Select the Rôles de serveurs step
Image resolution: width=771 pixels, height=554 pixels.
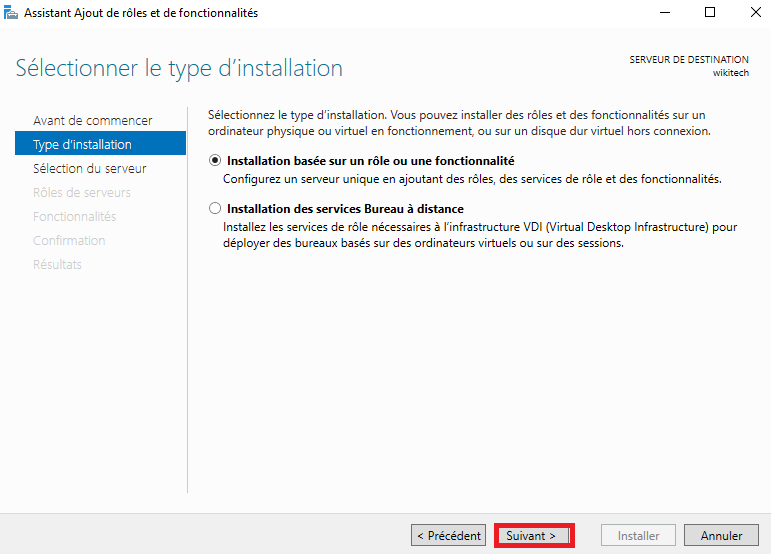tap(81, 192)
